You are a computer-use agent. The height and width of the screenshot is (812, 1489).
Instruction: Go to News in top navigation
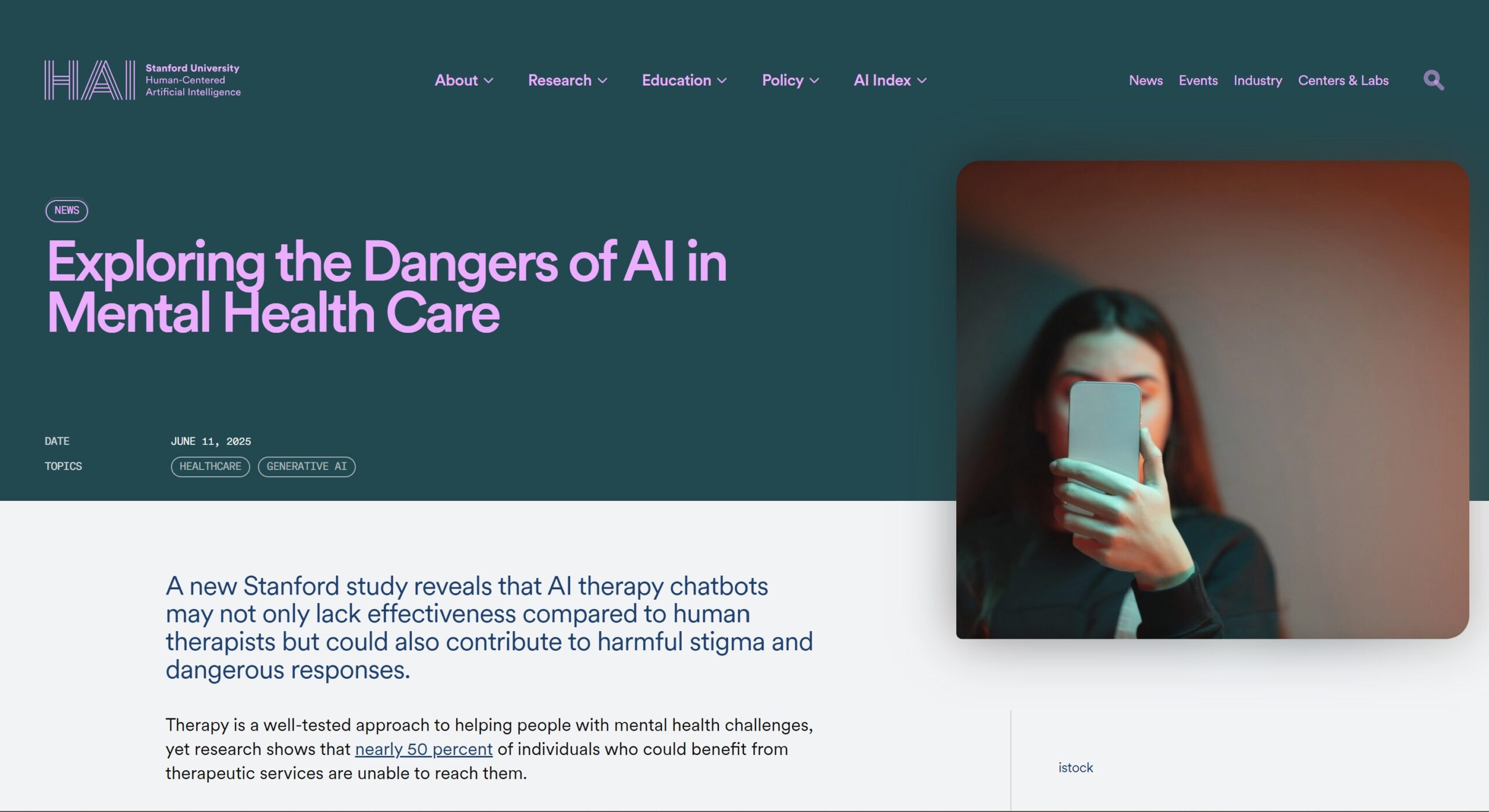tap(1146, 80)
